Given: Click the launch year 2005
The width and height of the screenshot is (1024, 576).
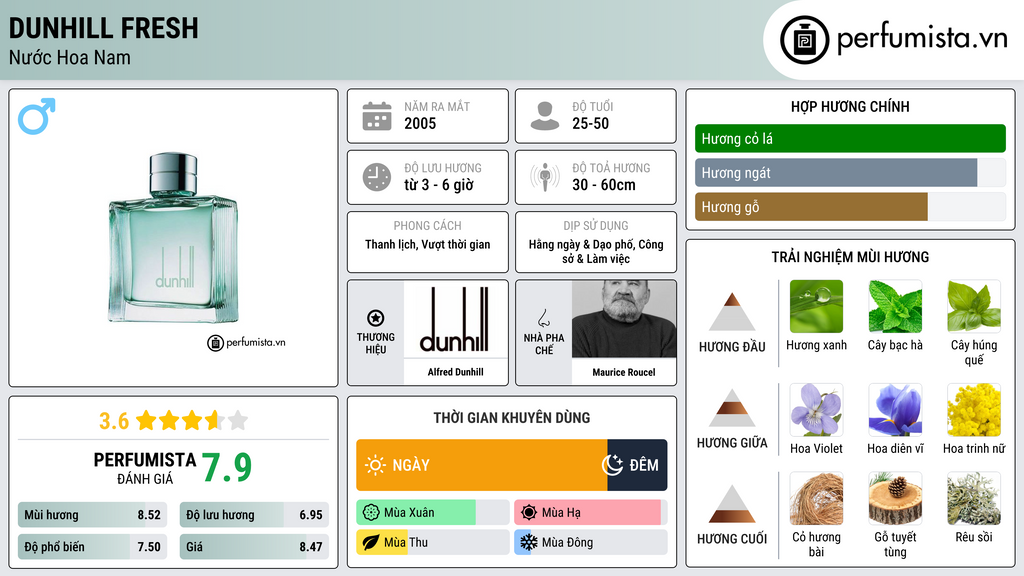Looking at the screenshot, I should tap(420, 123).
